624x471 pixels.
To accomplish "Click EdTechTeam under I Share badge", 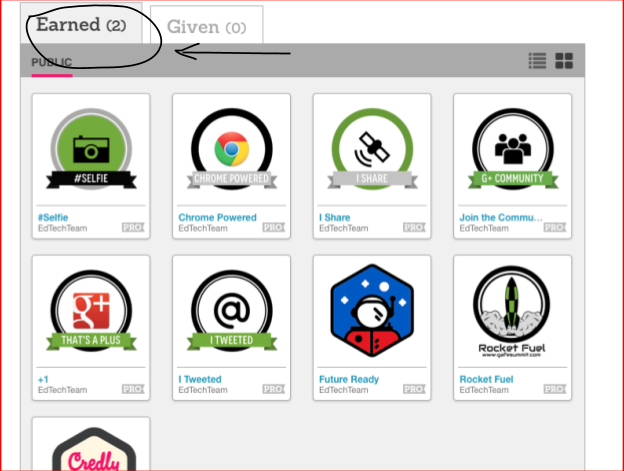I will point(343,228).
